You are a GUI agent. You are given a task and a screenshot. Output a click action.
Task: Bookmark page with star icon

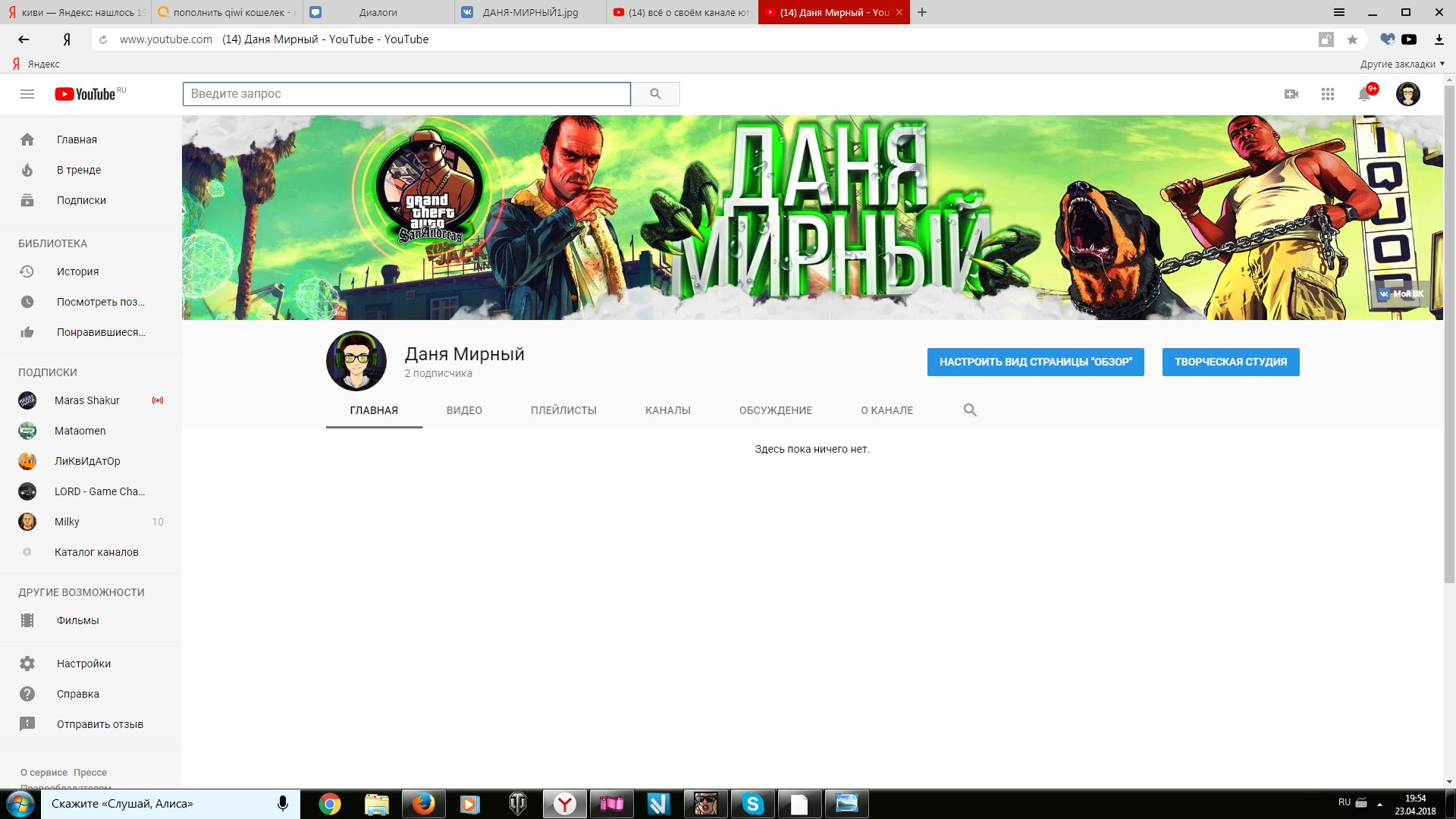[1352, 39]
